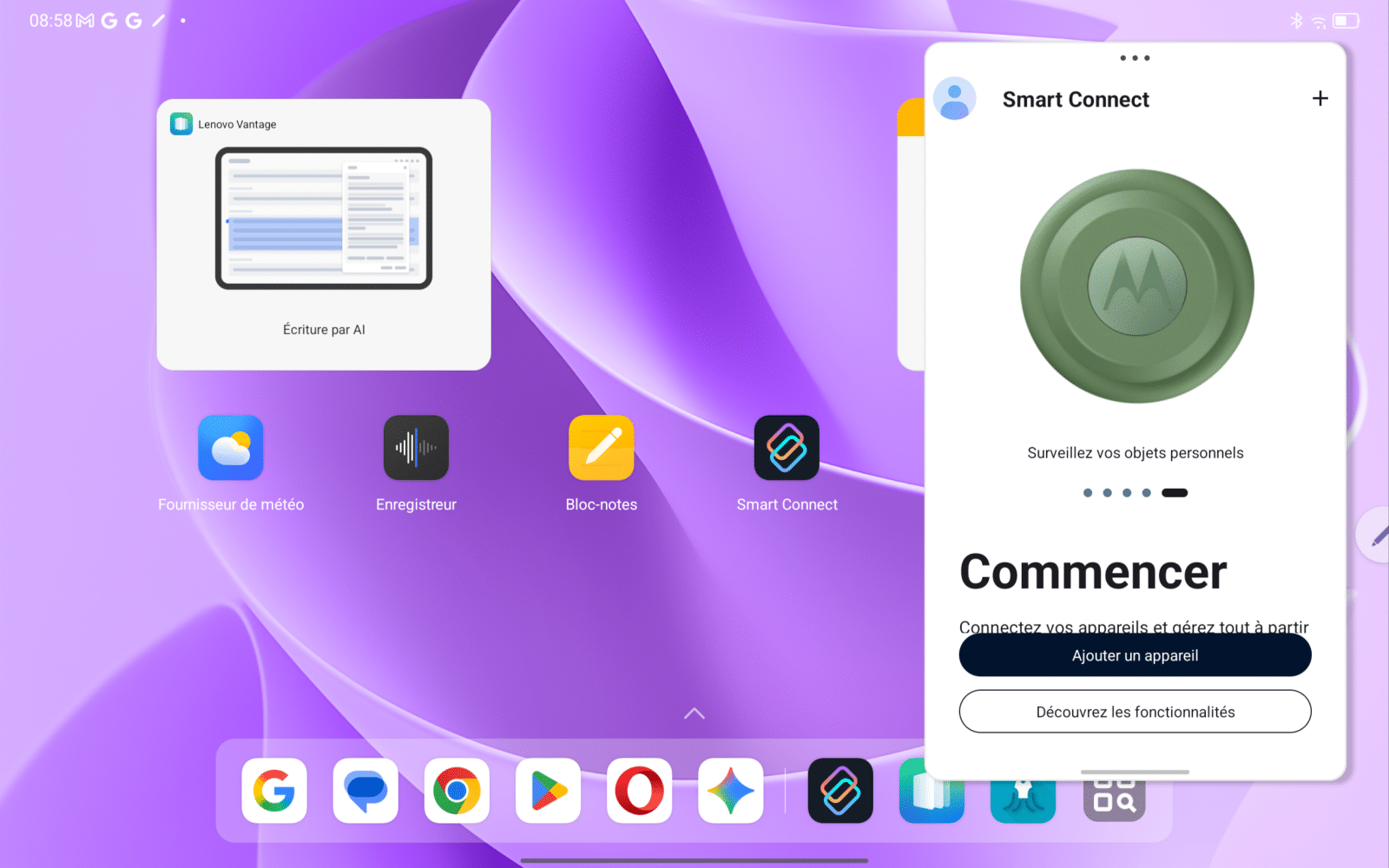
Task: Open the Chrome browser in the dock
Action: click(457, 791)
